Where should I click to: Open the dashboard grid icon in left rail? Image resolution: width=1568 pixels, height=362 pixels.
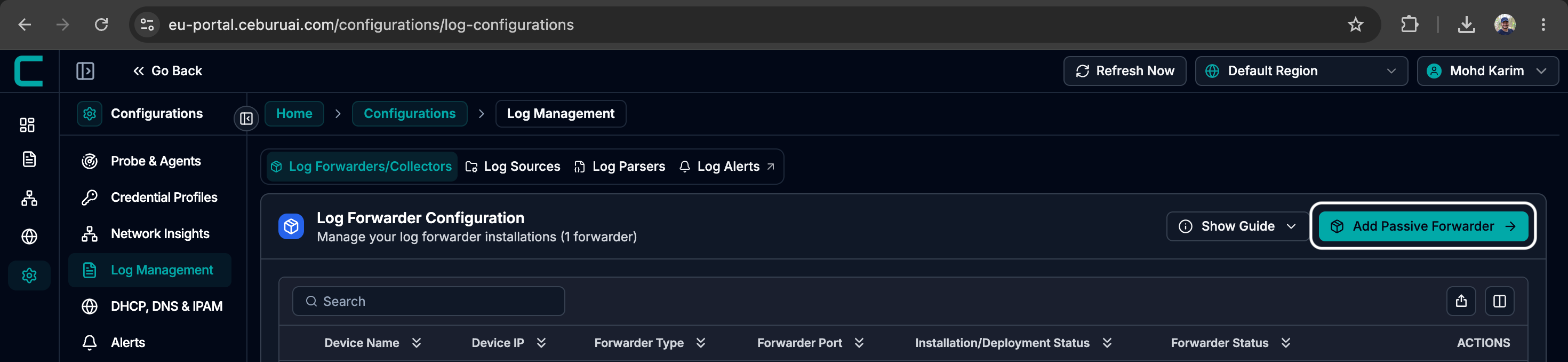[x=27, y=125]
